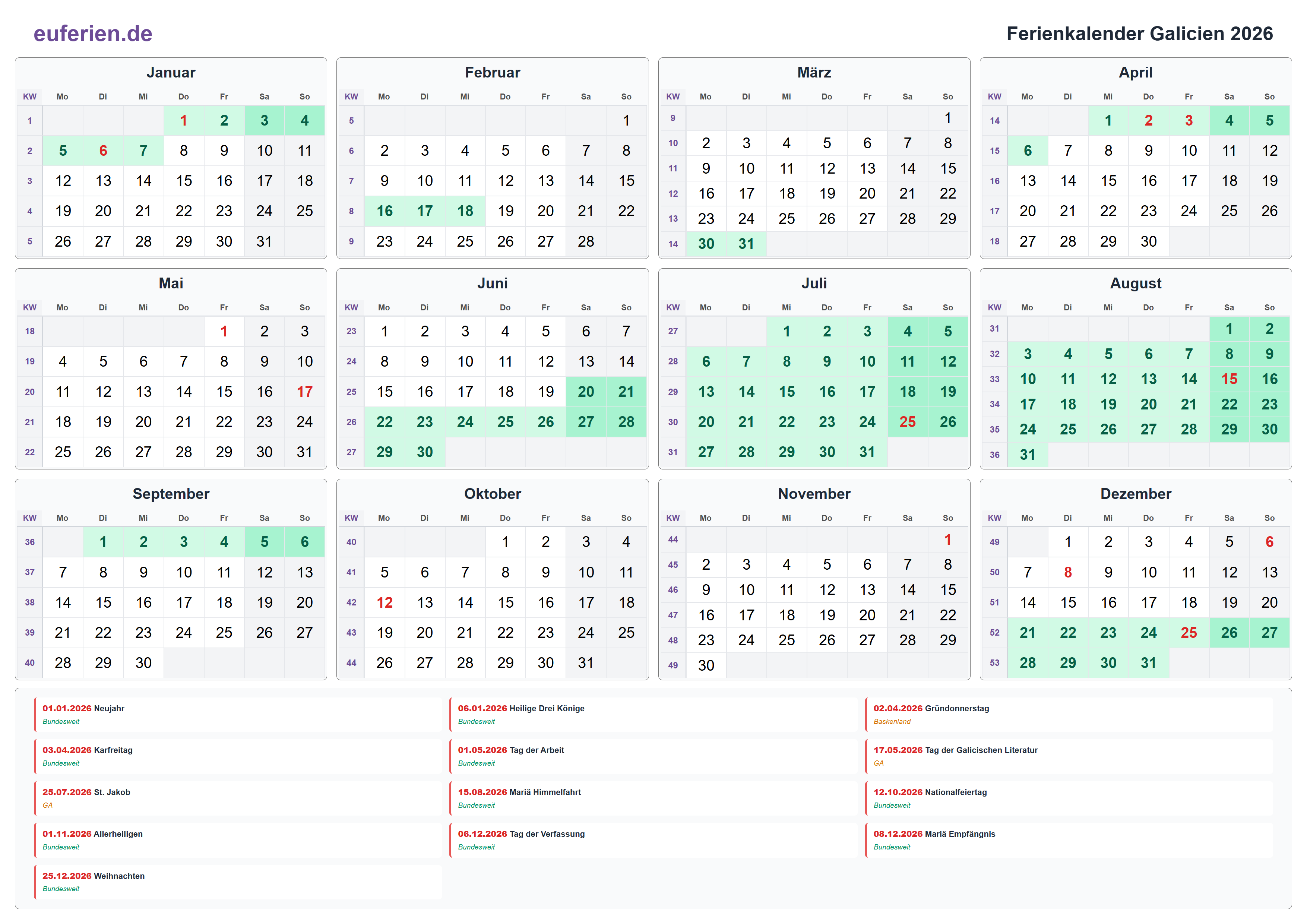Viewport: 1307px width, 924px height.
Task: Click day 1 Neujahr in Januar
Action: click(183, 121)
